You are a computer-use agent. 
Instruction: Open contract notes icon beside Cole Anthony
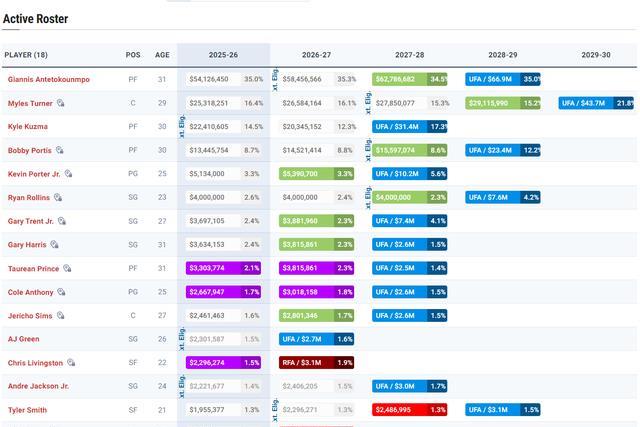(x=61, y=292)
